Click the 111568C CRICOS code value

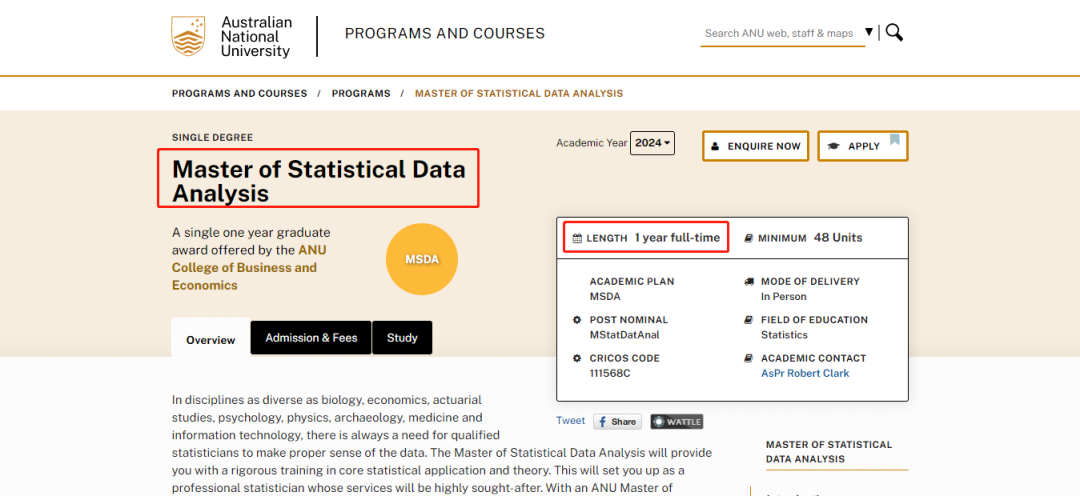(610, 373)
